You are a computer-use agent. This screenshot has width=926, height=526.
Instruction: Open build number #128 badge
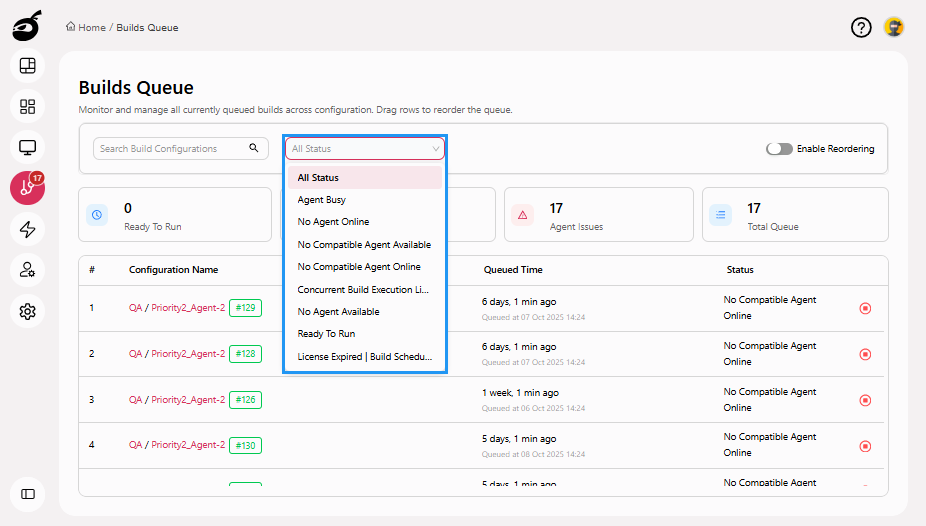pyautogui.click(x=245, y=354)
